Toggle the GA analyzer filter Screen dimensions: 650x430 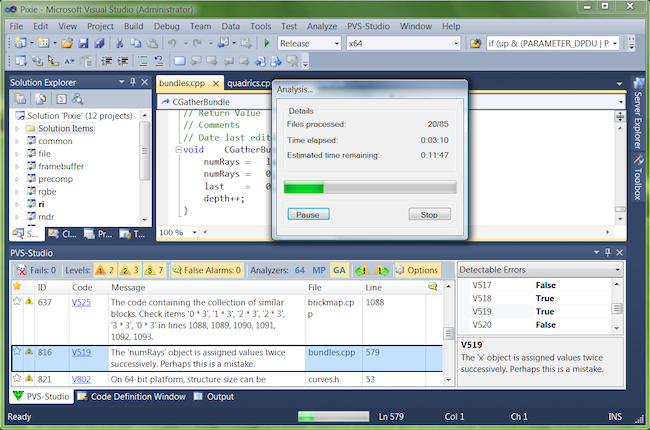pyautogui.click(x=339, y=270)
